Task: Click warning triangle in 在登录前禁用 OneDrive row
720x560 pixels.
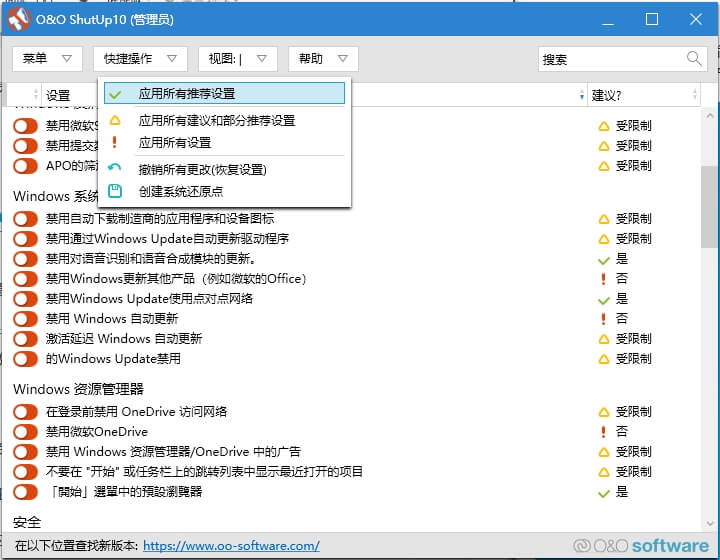Action: tap(604, 412)
